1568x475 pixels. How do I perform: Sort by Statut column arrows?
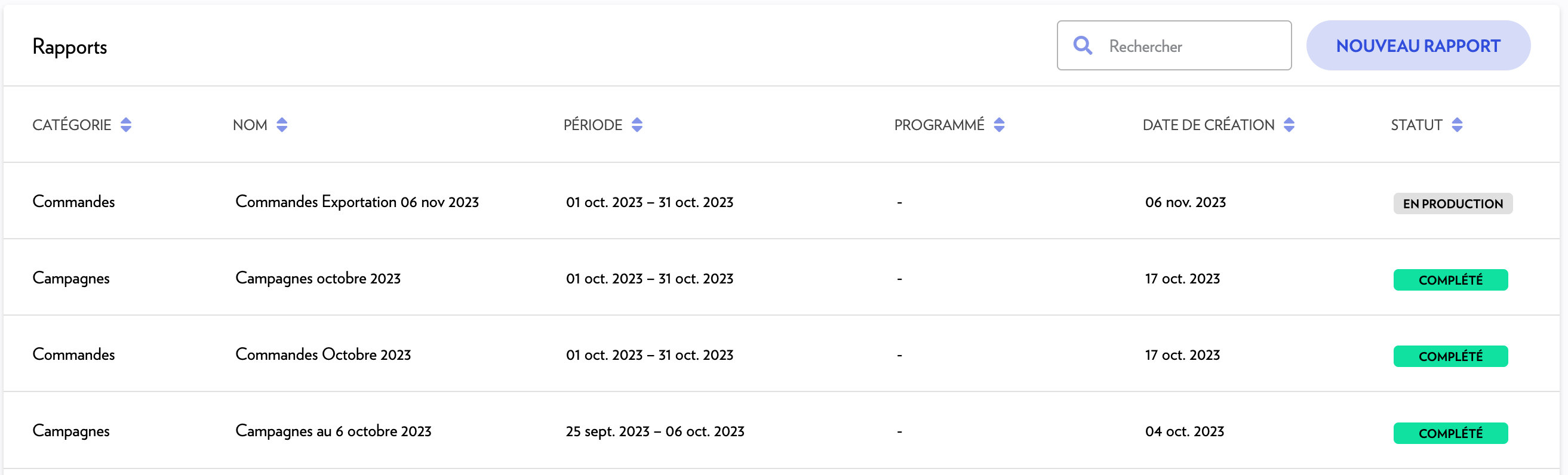tap(1456, 125)
